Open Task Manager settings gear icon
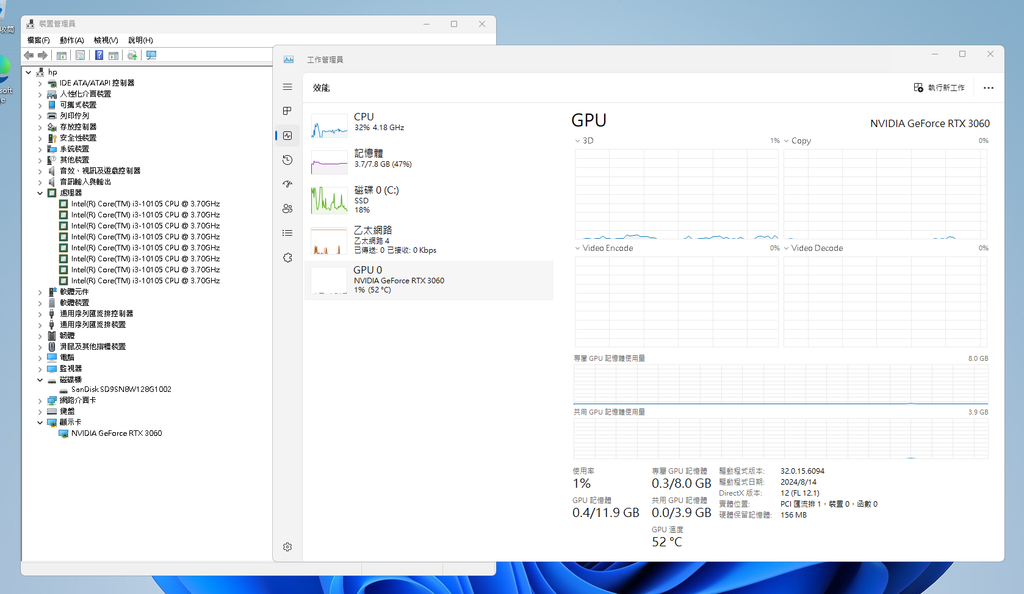 (x=287, y=547)
